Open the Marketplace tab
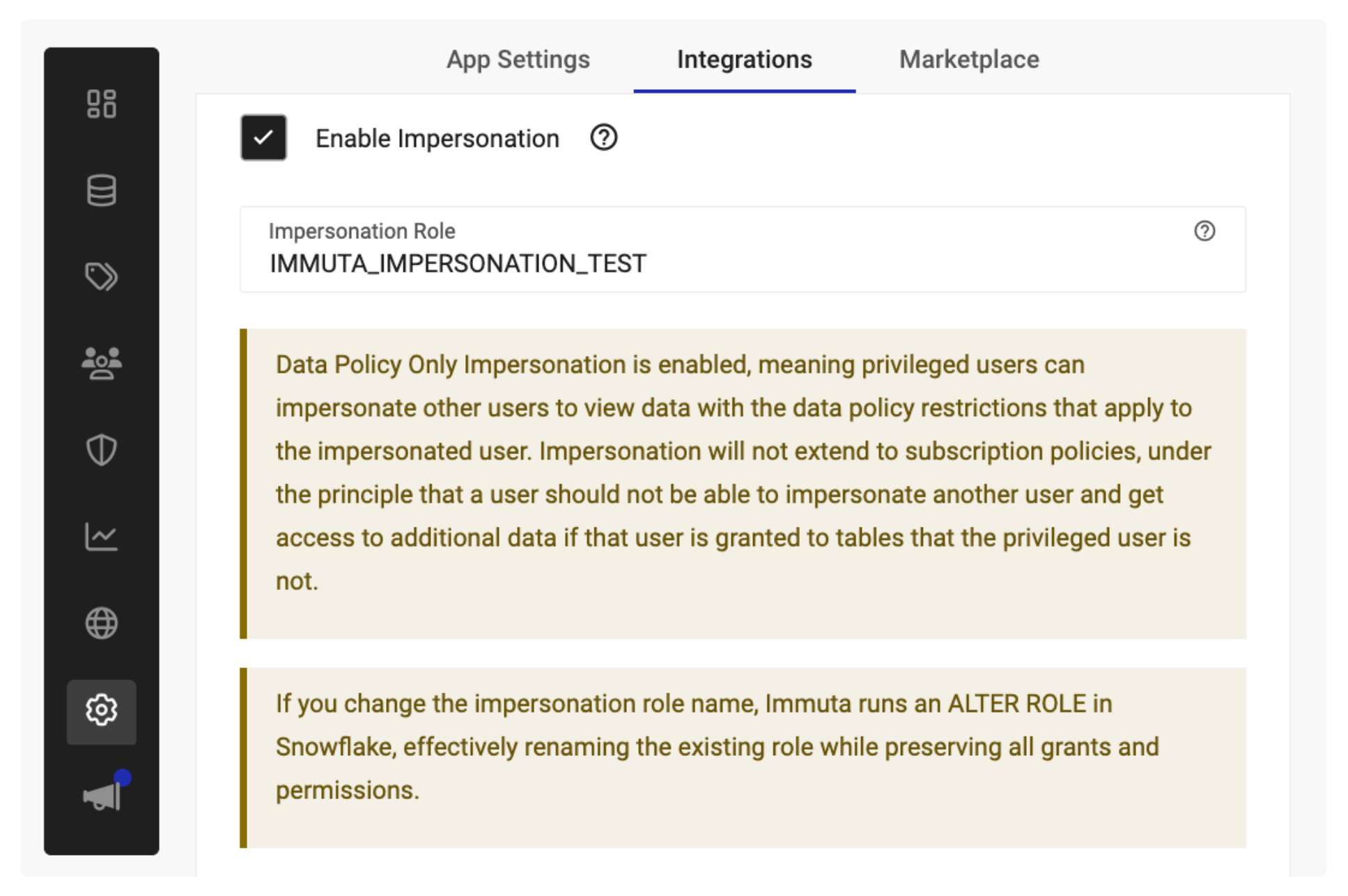The height and width of the screenshot is (896, 1348). click(968, 60)
